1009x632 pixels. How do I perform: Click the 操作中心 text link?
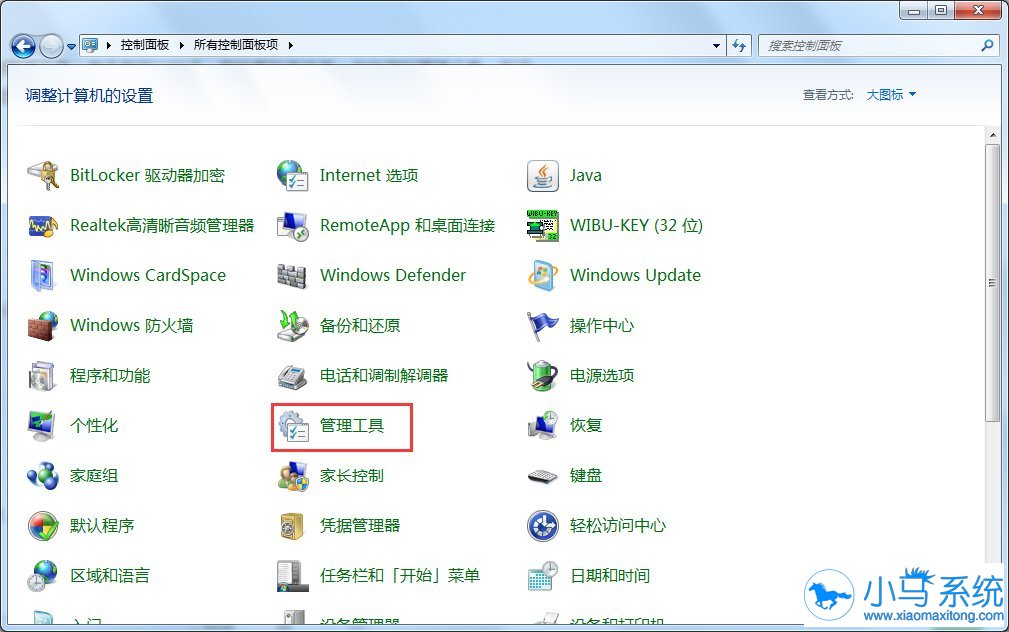point(602,326)
